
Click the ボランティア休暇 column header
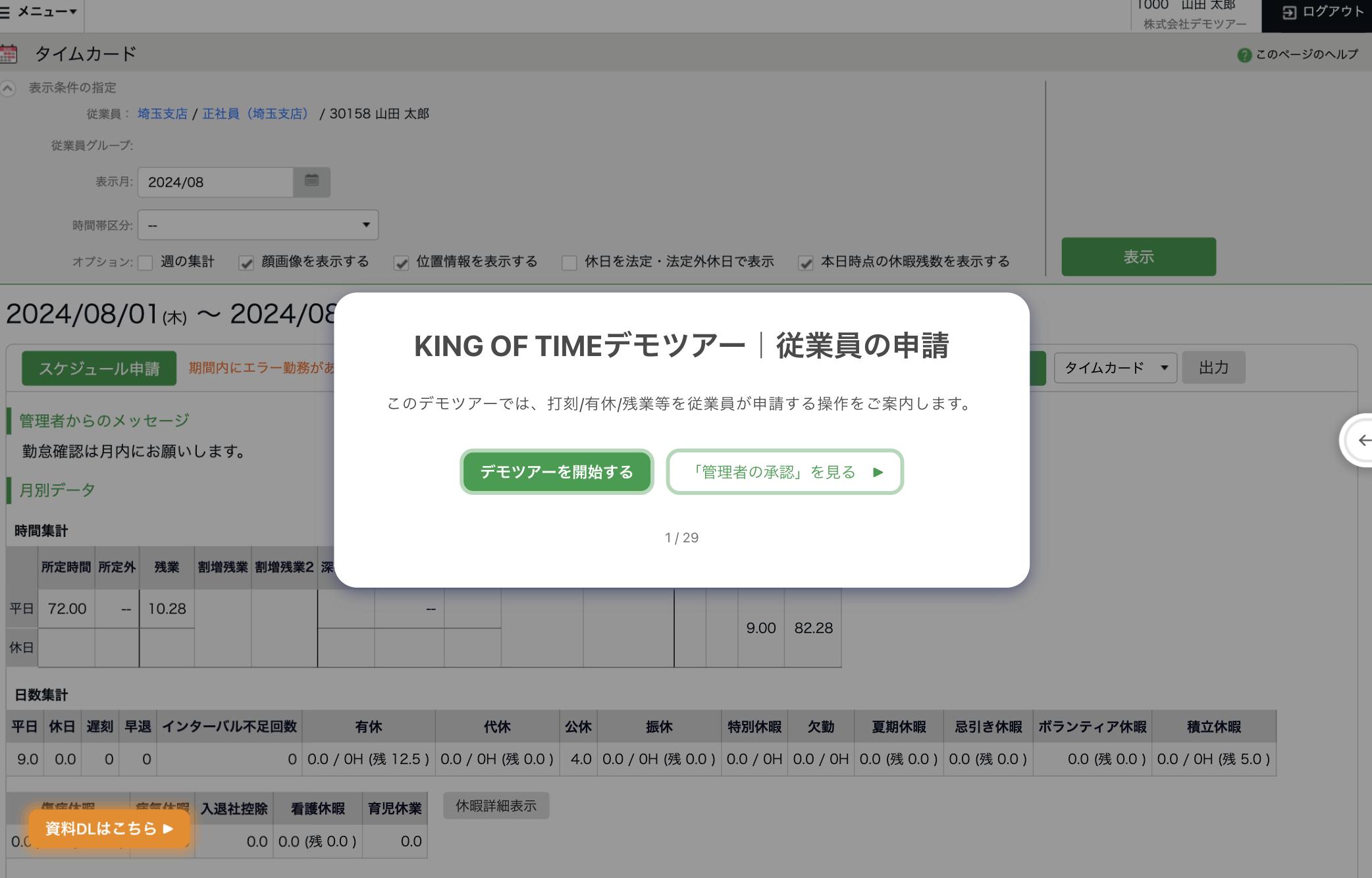1093,727
